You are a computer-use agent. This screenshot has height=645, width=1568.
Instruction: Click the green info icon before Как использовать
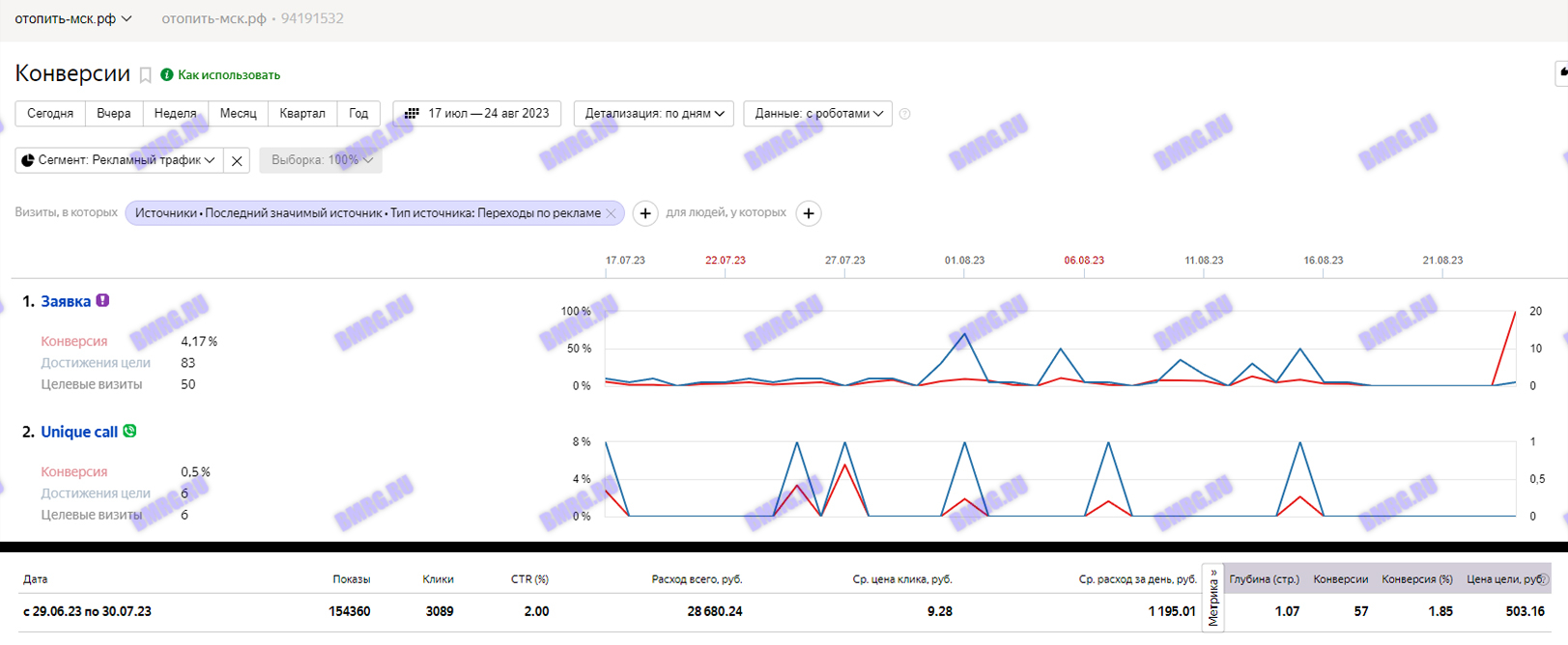[167, 74]
